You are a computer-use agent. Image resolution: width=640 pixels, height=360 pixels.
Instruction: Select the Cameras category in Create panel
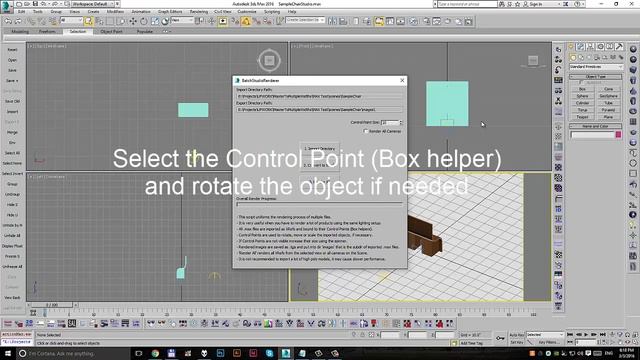point(597,58)
